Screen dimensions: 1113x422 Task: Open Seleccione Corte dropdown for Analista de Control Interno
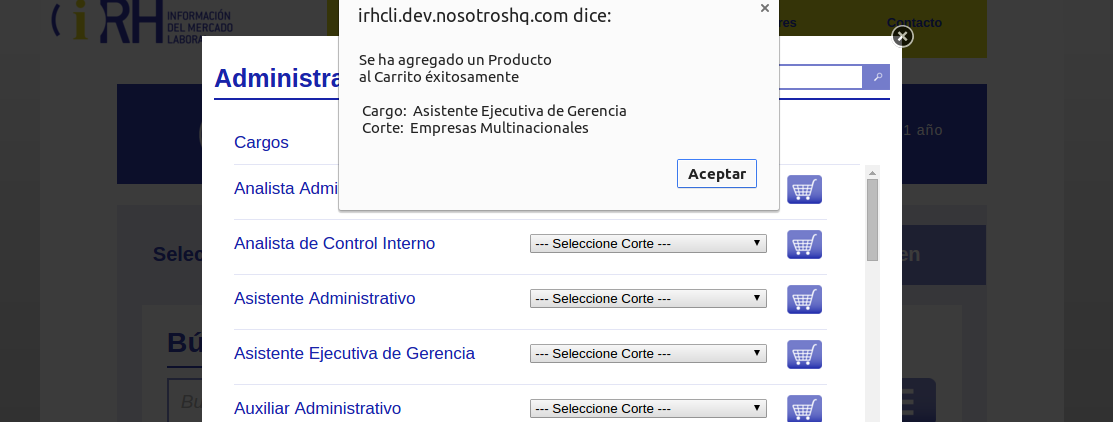tap(648, 243)
